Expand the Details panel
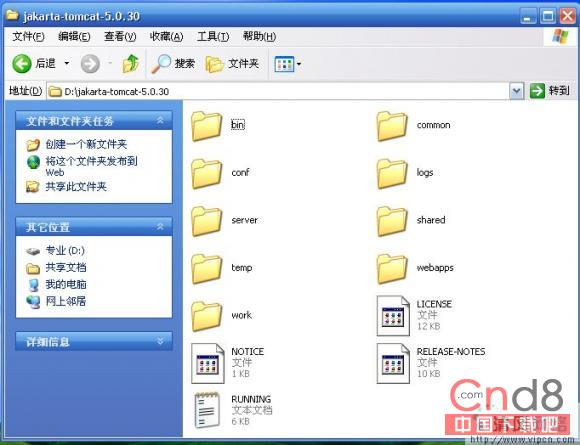The height and width of the screenshot is (445, 580). pos(160,341)
